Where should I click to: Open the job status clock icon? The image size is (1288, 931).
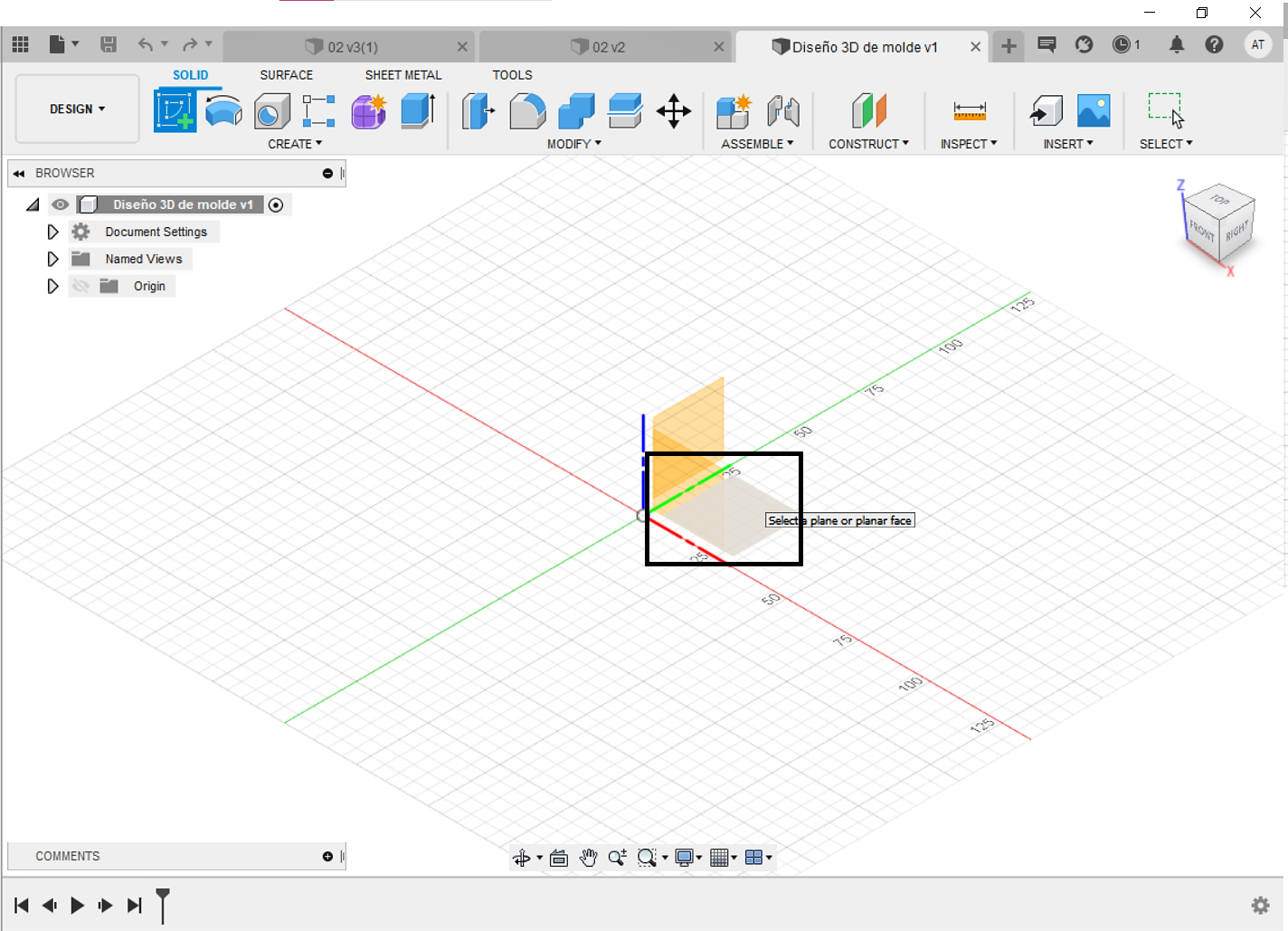pyautogui.click(x=1122, y=44)
